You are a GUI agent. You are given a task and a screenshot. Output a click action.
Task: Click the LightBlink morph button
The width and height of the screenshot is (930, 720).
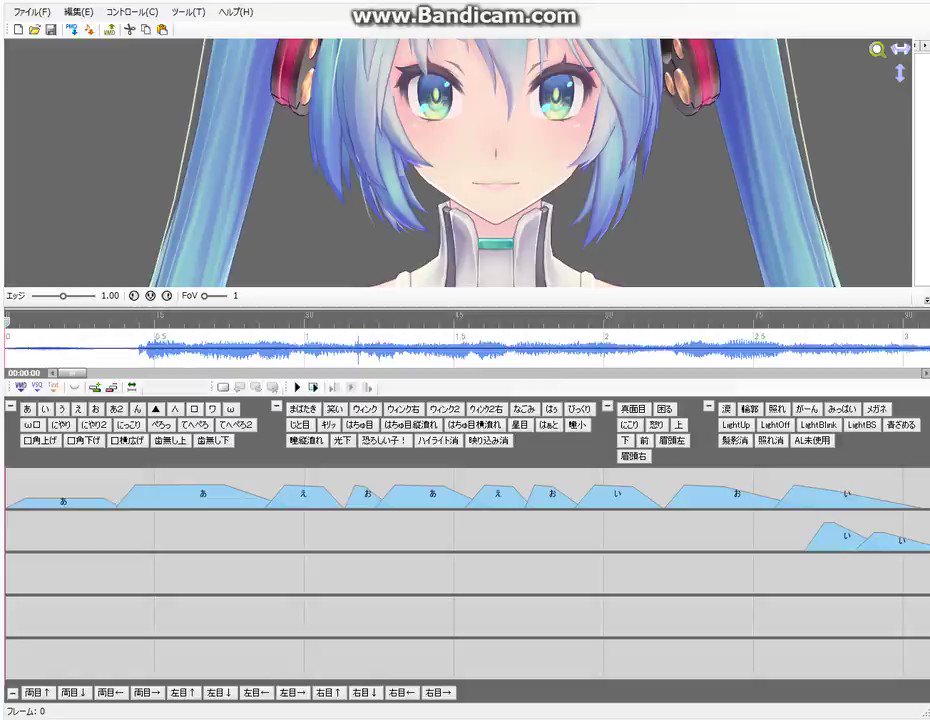click(x=818, y=425)
